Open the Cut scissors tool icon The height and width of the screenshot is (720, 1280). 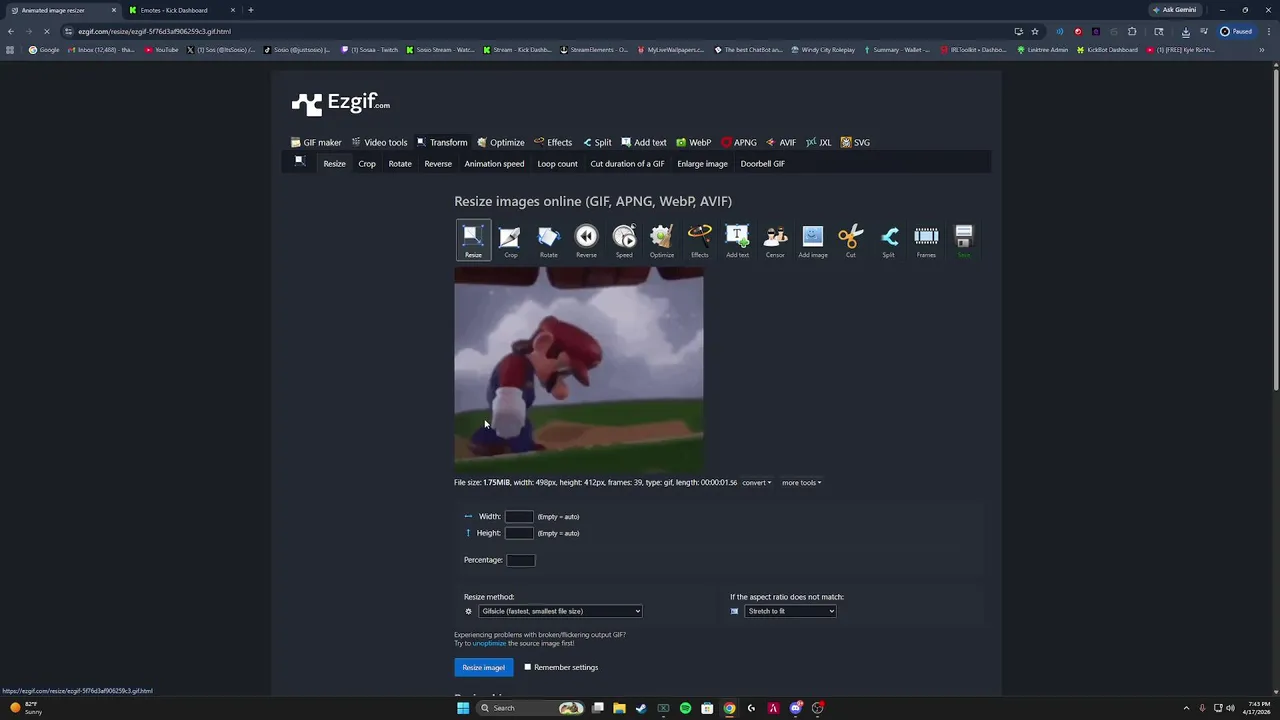point(850,240)
